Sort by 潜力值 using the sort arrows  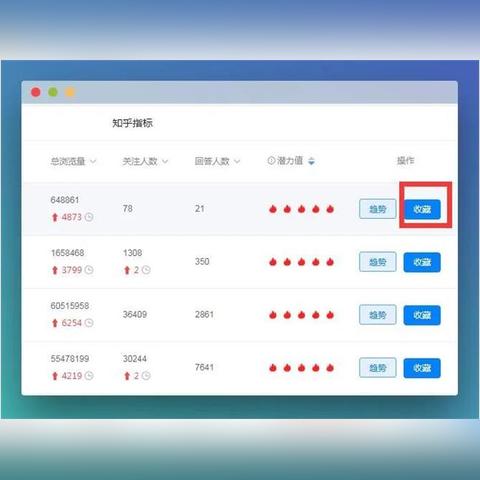click(x=311, y=161)
